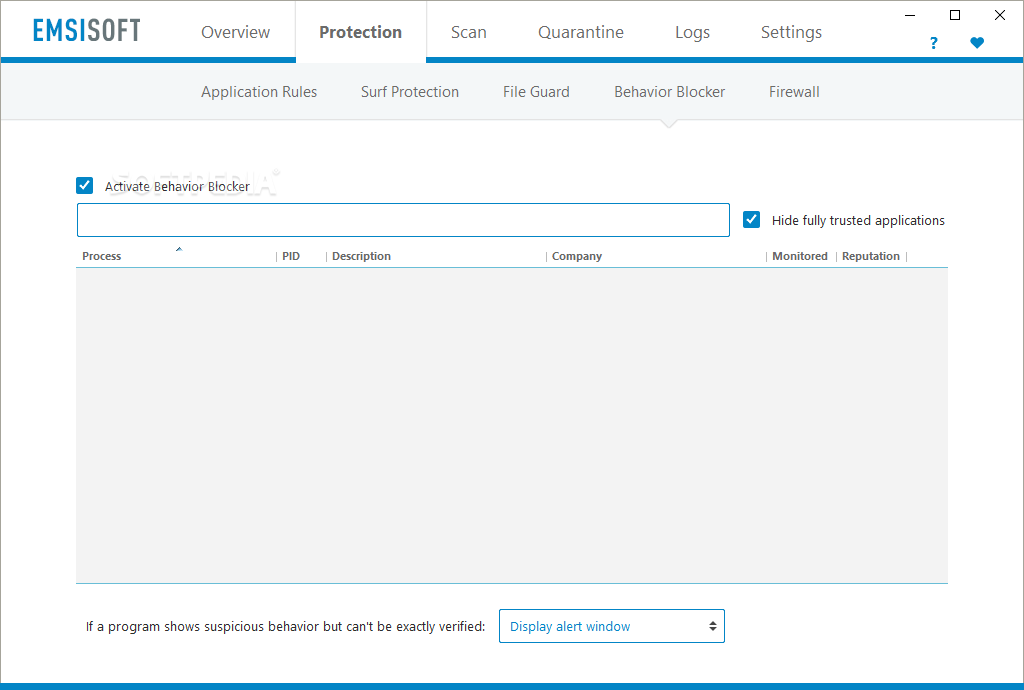Select the Behavior Blocker section
This screenshot has width=1024, height=690.
point(669,92)
